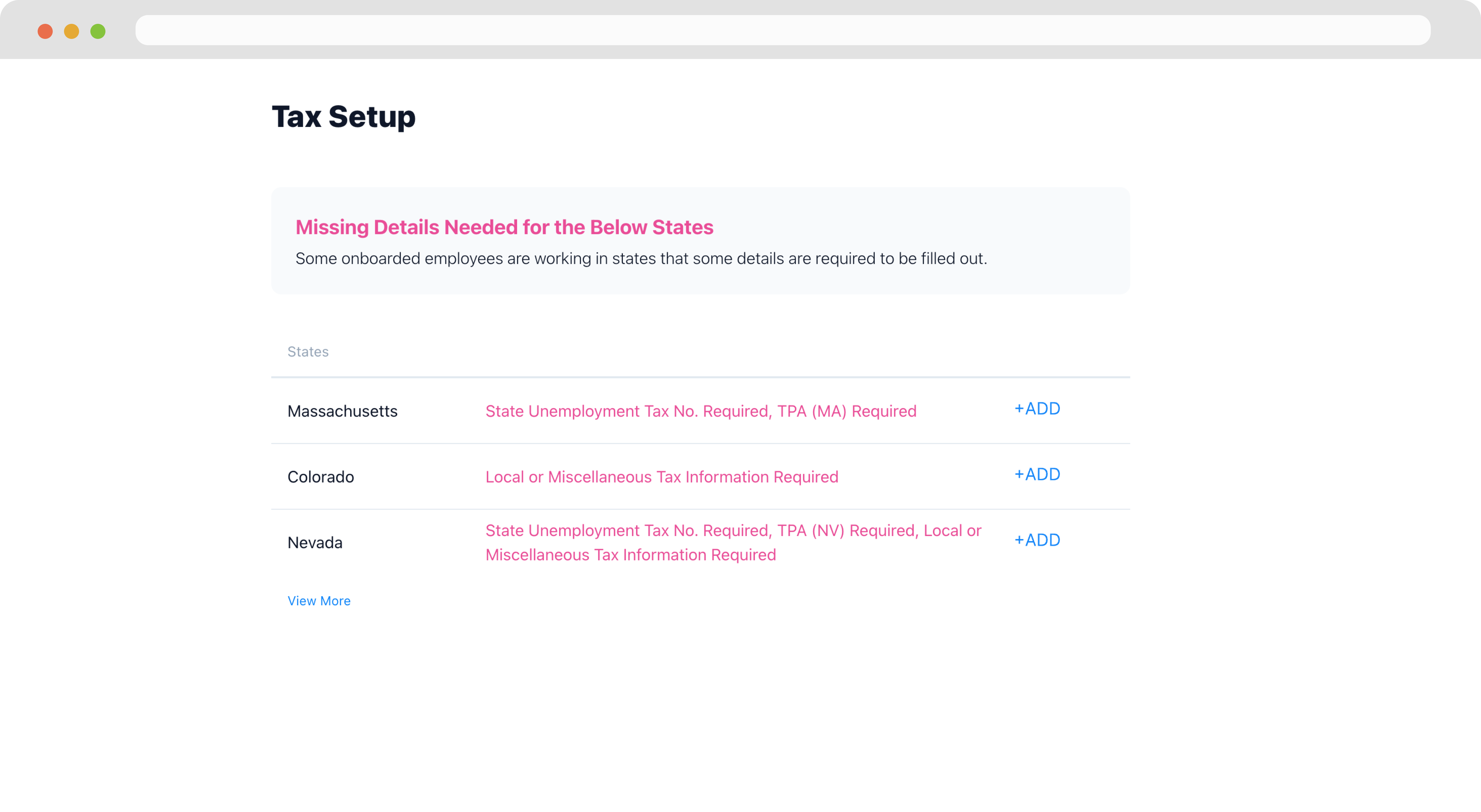Click the States column header
Image resolution: width=1481 pixels, height=812 pixels.
307,352
